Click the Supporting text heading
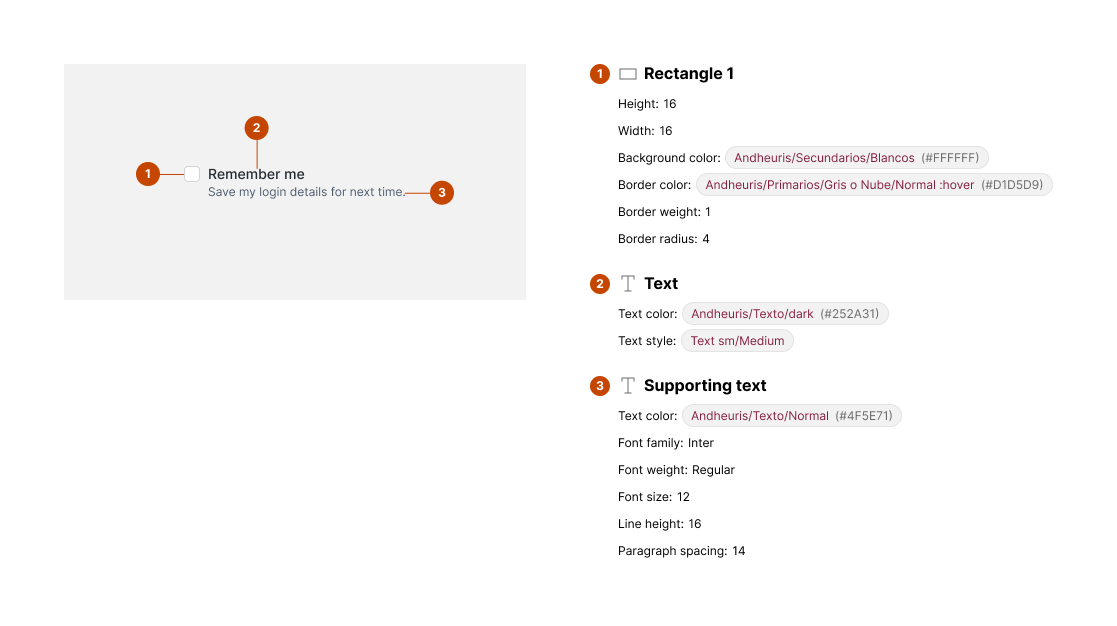 (705, 386)
